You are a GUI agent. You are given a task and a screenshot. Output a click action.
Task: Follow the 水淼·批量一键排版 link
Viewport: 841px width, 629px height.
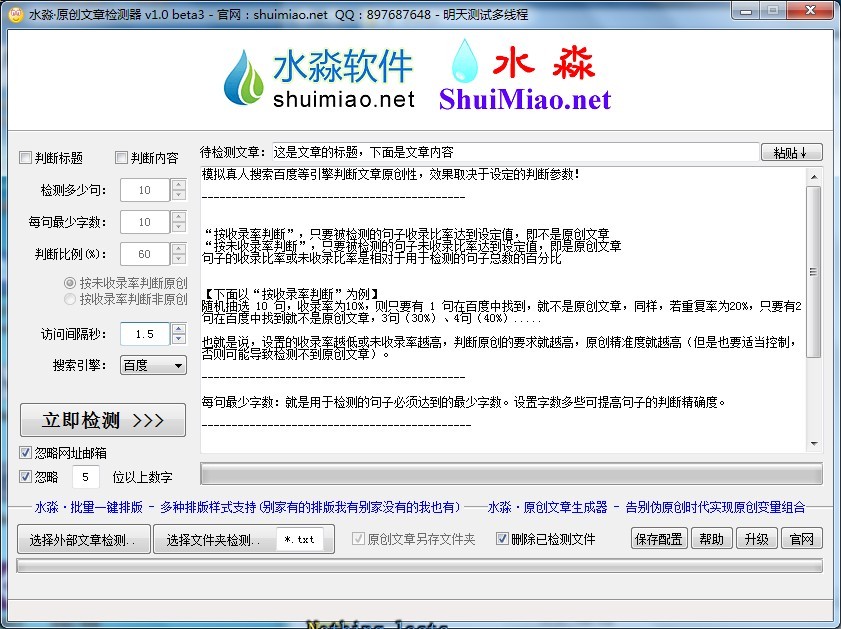click(x=89, y=507)
